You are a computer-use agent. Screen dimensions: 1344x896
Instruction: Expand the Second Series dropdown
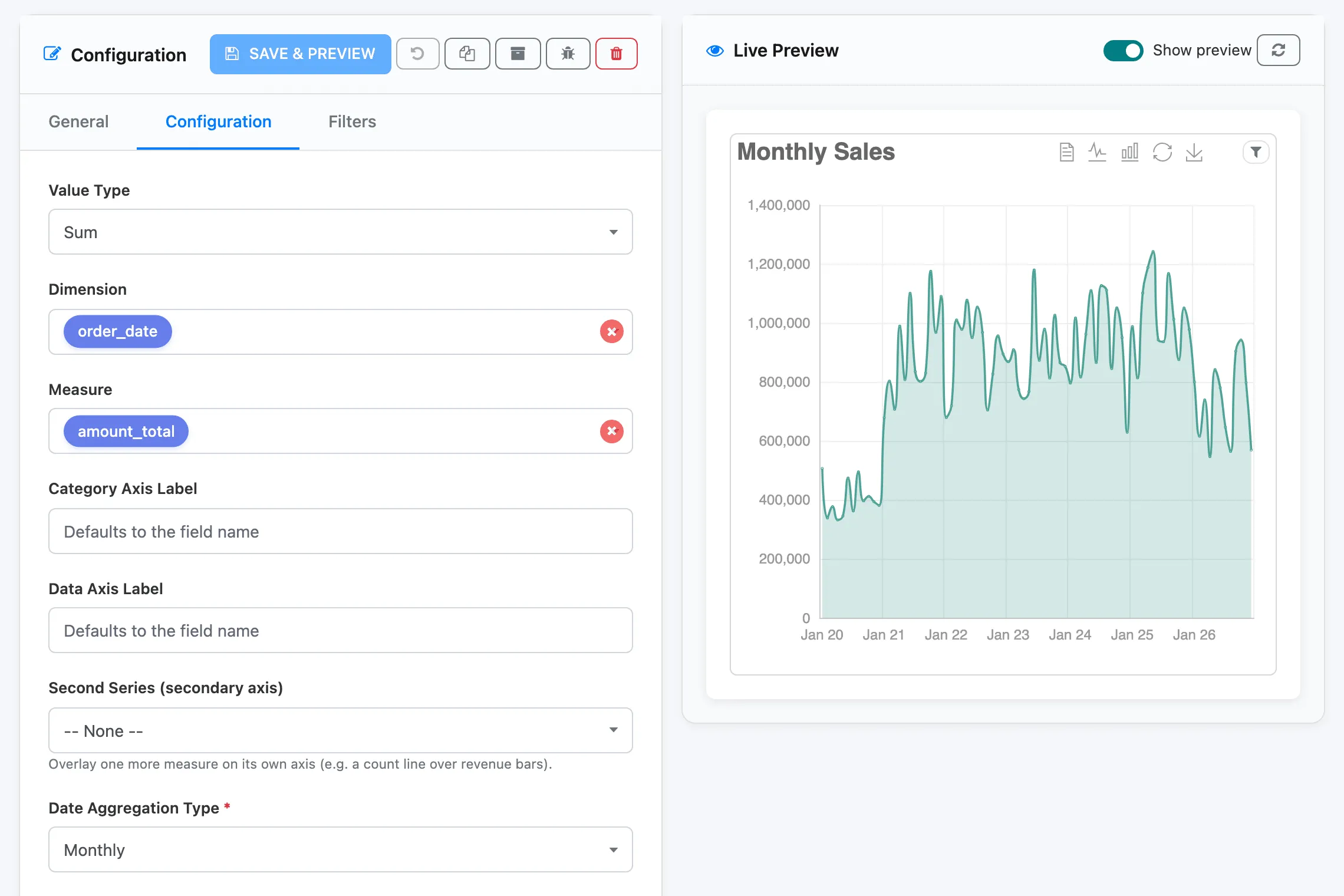coord(341,730)
